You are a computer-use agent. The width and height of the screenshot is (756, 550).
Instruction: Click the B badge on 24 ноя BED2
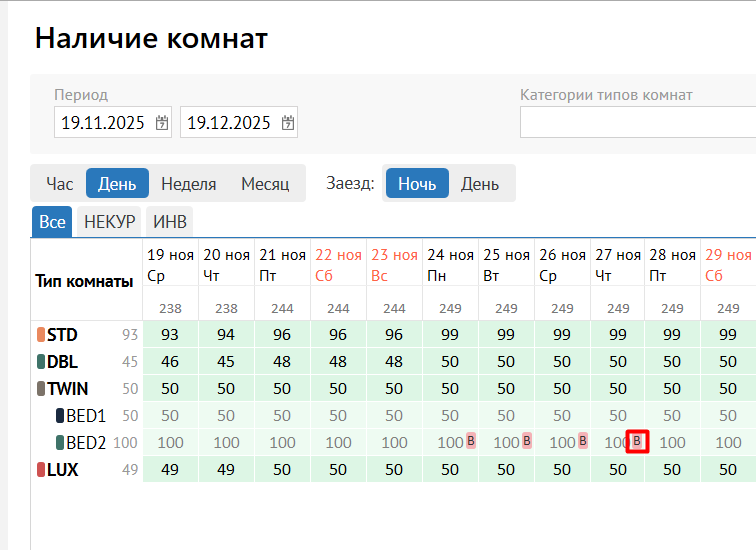[471, 441]
